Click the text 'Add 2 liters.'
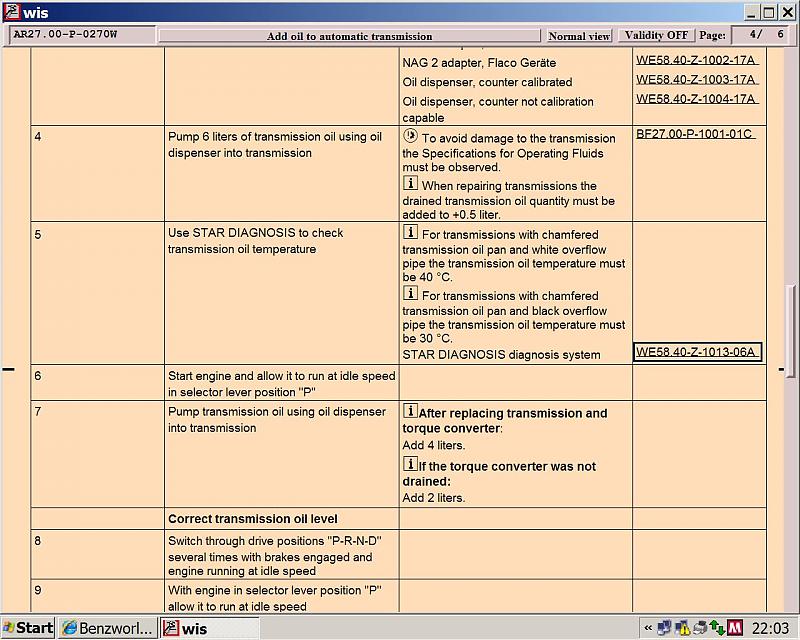Viewport: 800px width, 640px height. pyautogui.click(x=434, y=498)
